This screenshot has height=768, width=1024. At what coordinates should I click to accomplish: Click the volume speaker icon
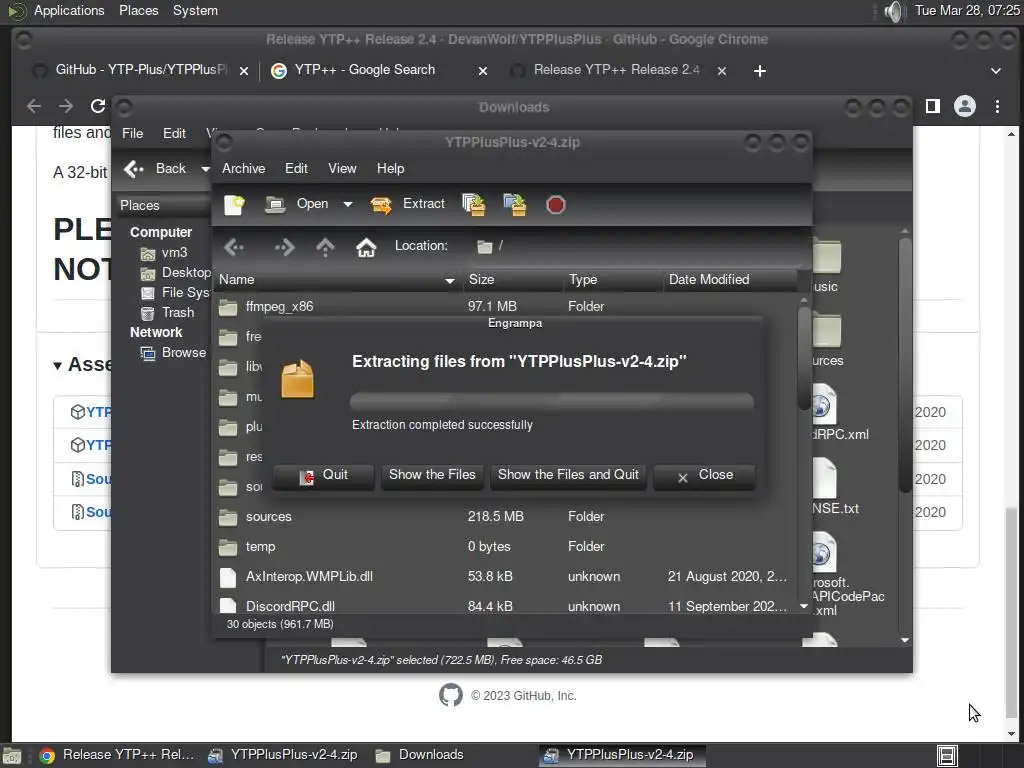893,11
